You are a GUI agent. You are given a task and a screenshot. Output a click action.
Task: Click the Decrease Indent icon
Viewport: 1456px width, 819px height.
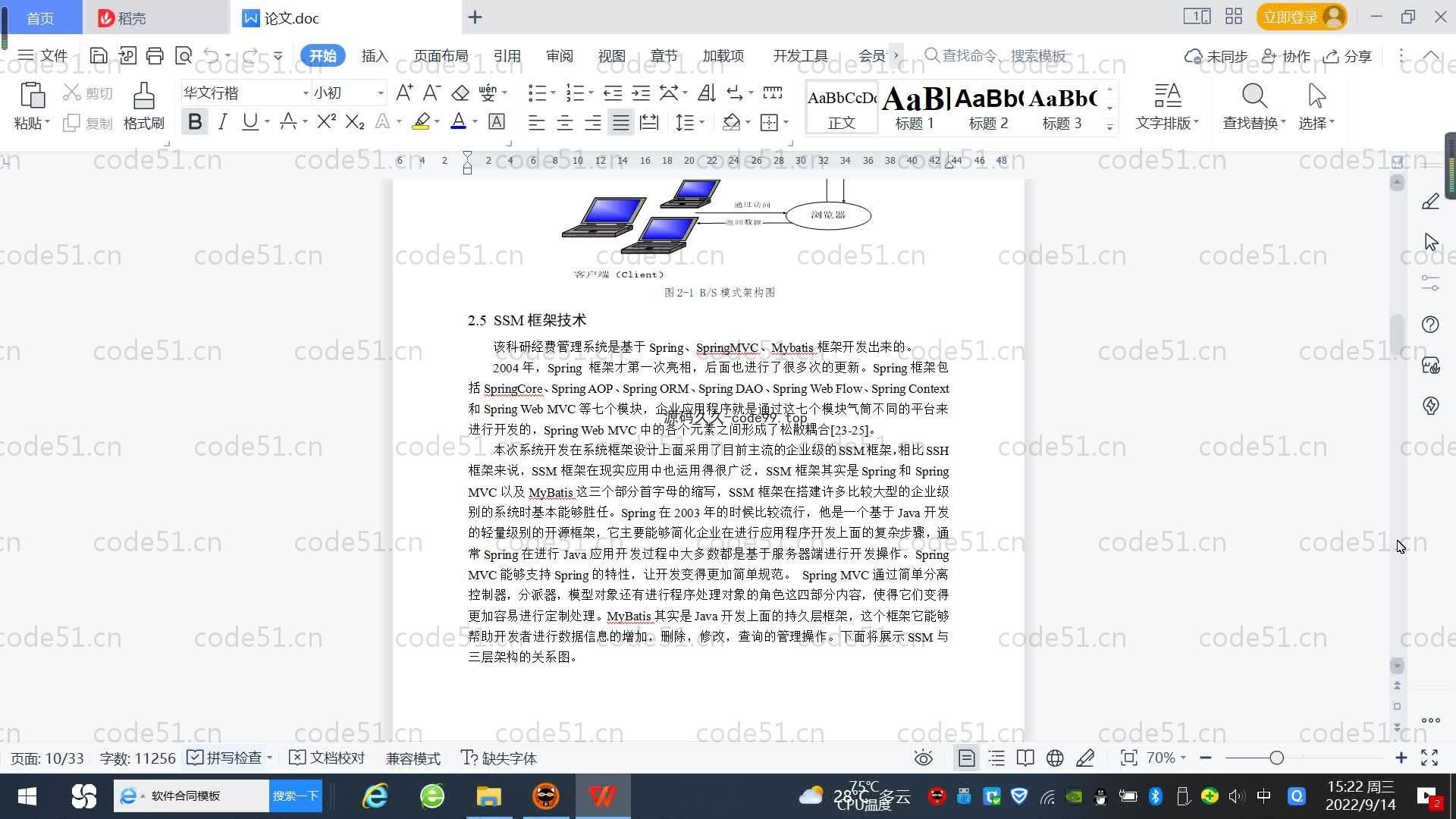[613, 93]
